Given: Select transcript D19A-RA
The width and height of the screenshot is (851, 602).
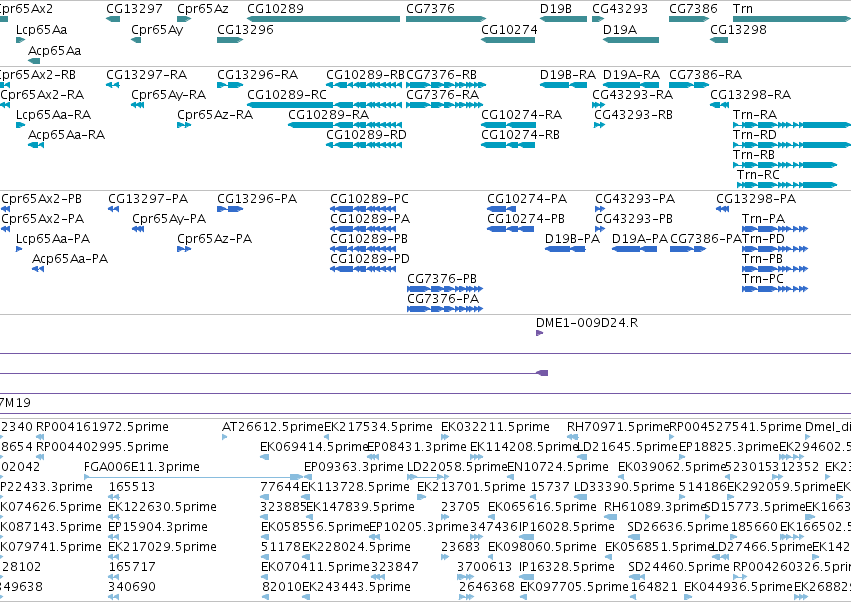Looking at the screenshot, I should pyautogui.click(x=631, y=85).
